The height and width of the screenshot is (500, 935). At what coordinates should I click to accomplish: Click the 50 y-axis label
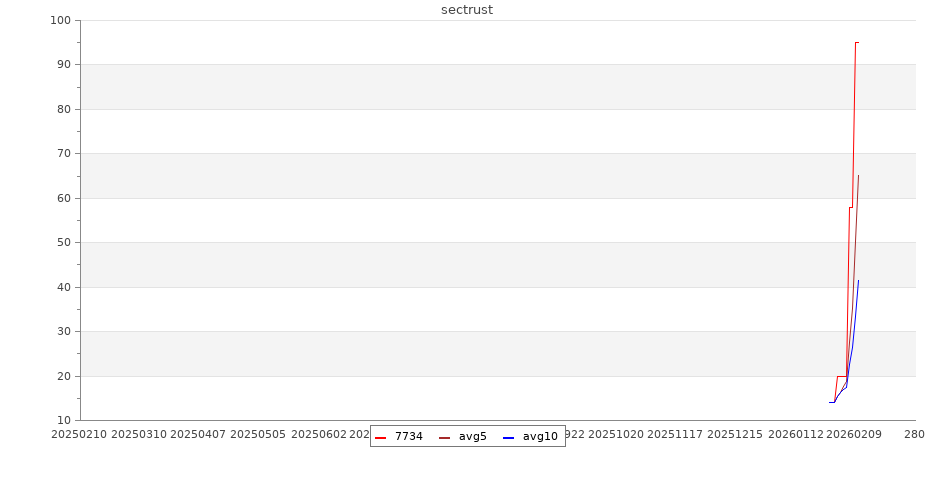click(64, 243)
